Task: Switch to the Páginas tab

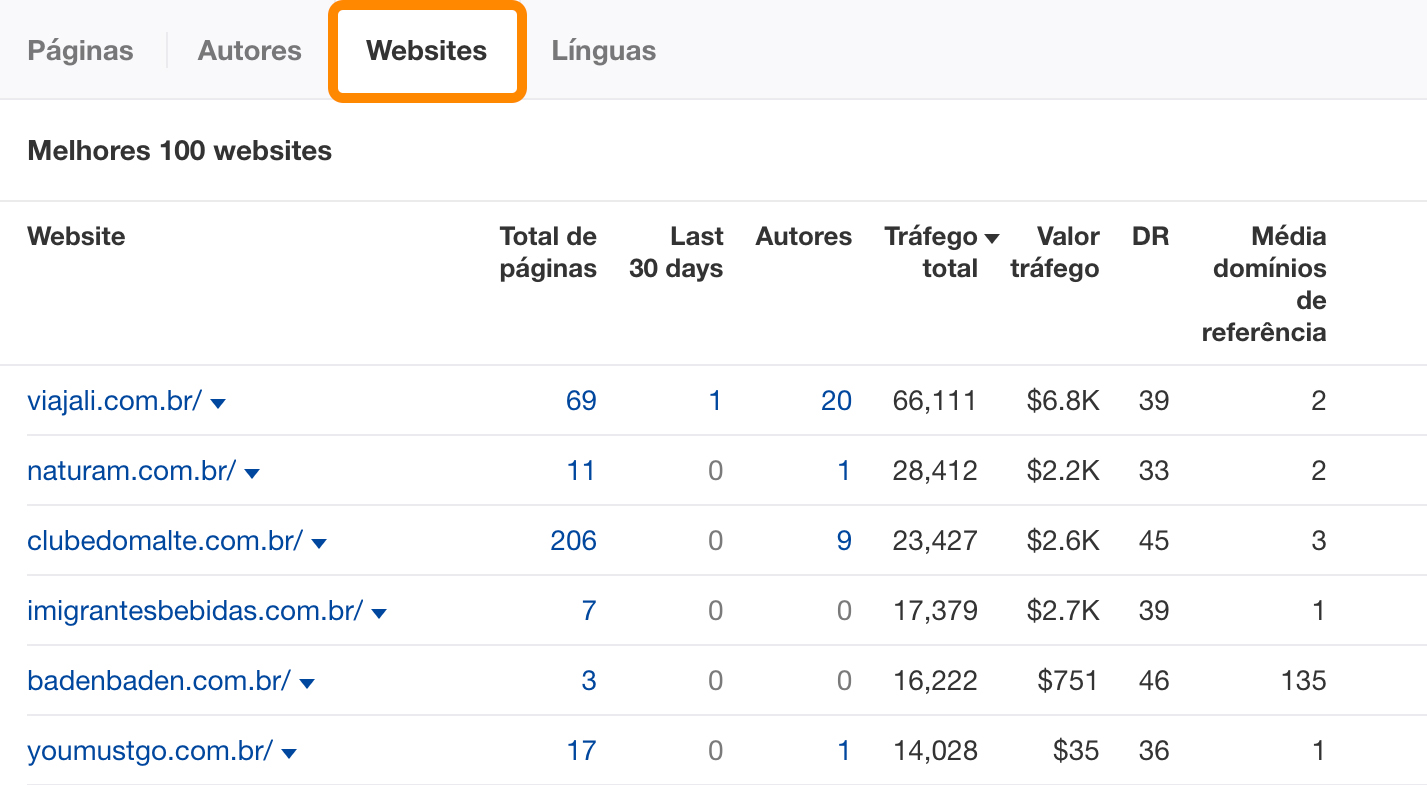Action: [80, 51]
